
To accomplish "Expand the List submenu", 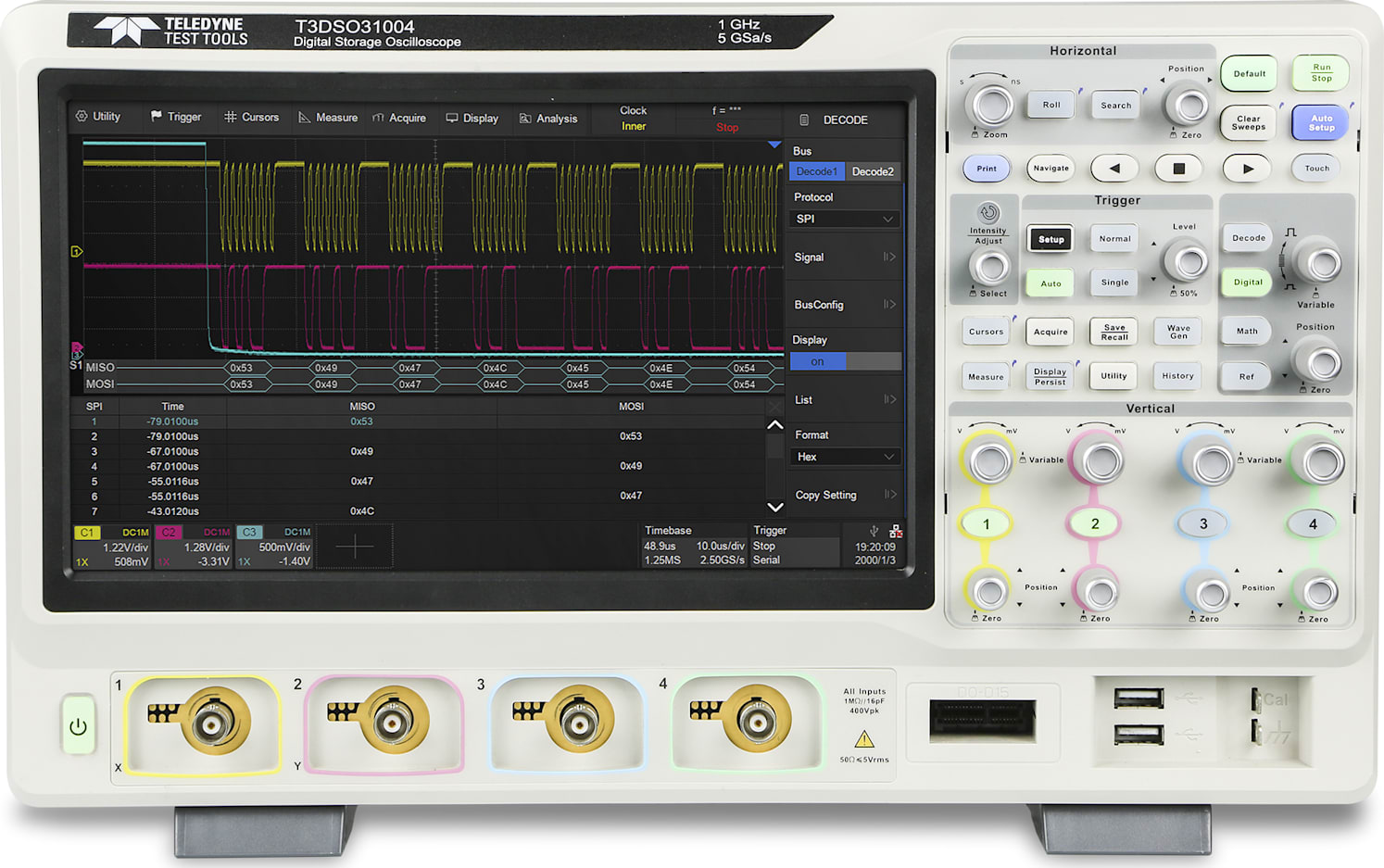I will [x=845, y=400].
